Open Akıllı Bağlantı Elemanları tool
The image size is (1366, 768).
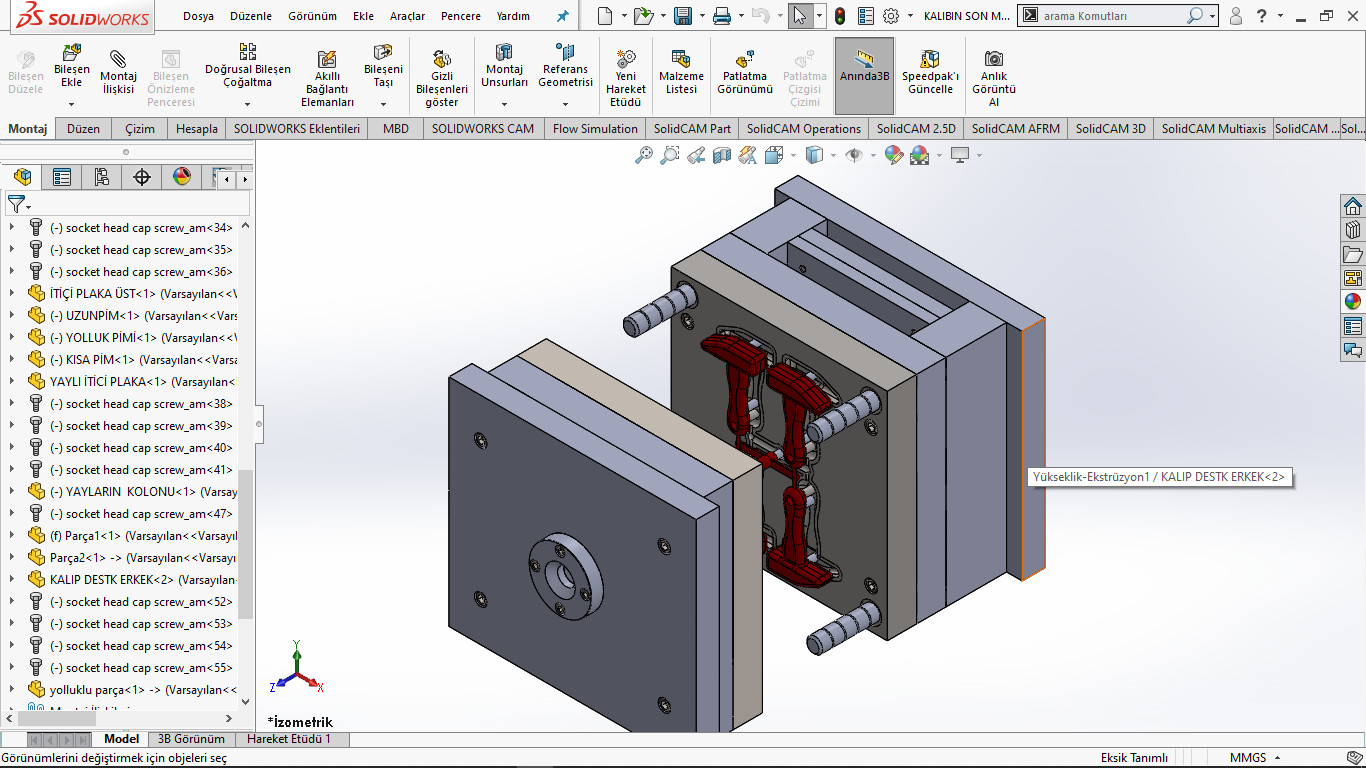[327, 79]
